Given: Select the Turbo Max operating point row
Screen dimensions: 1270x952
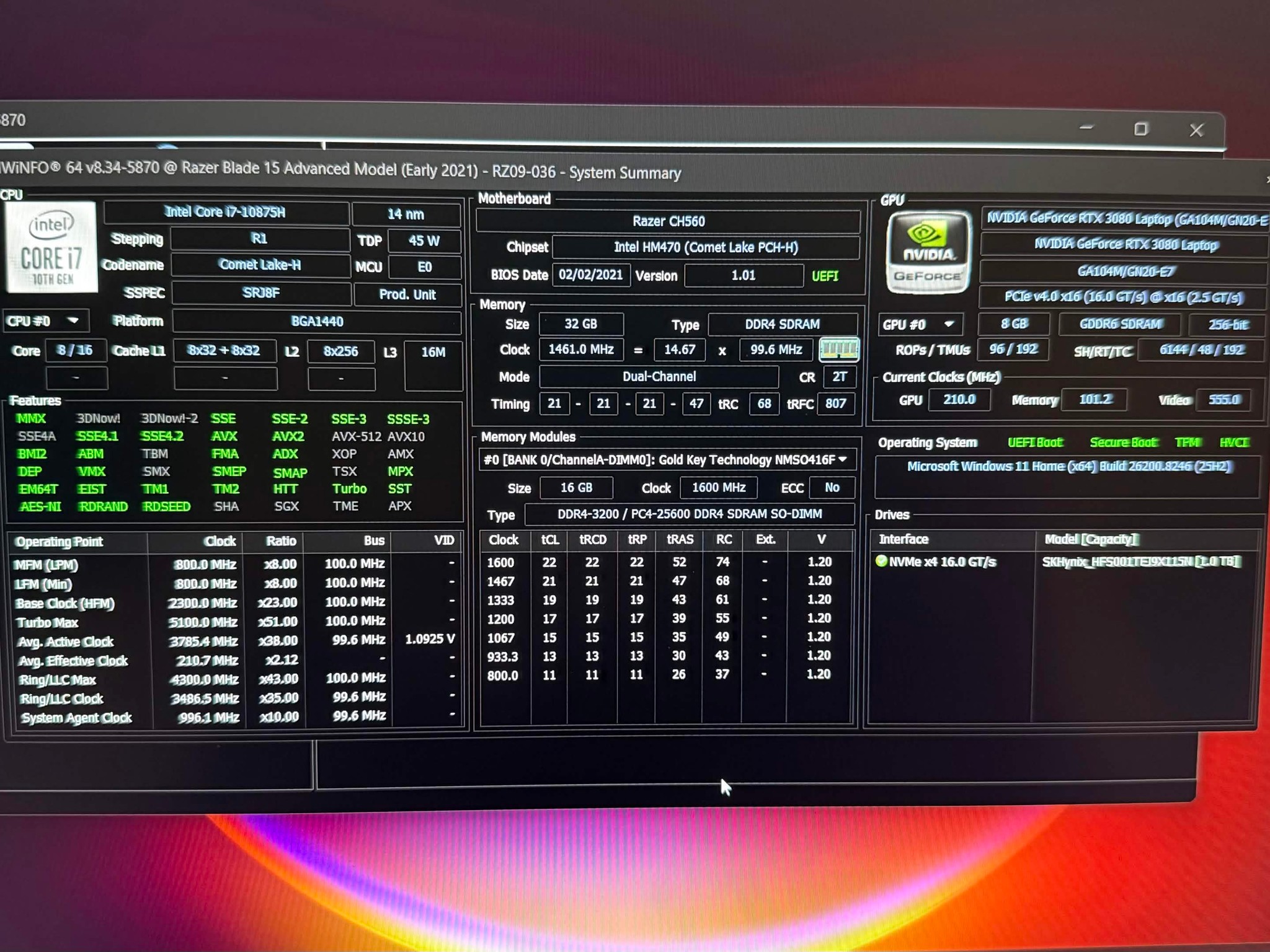Looking at the screenshot, I should [236, 622].
